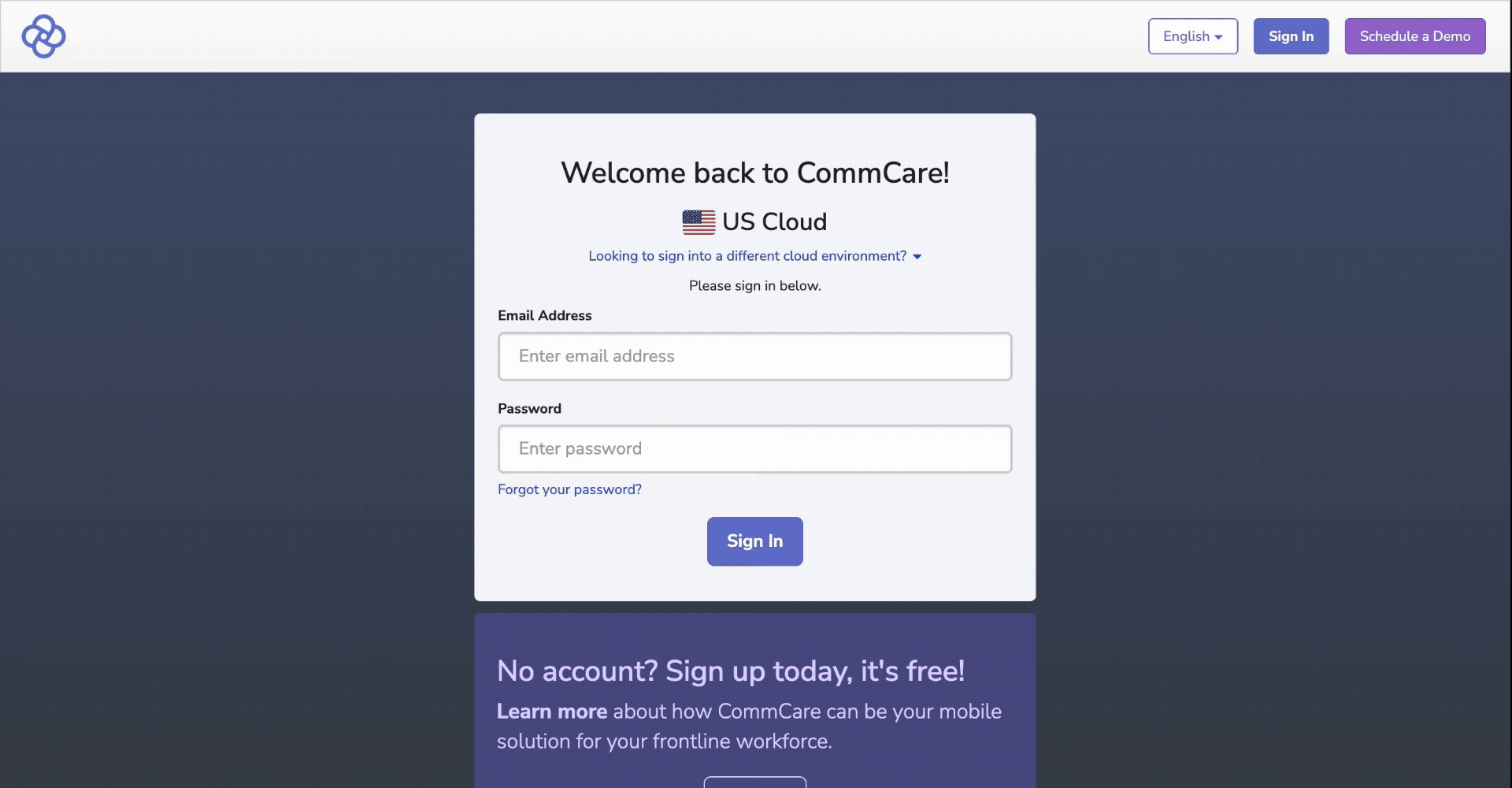Click into the Enter password field

click(x=754, y=449)
